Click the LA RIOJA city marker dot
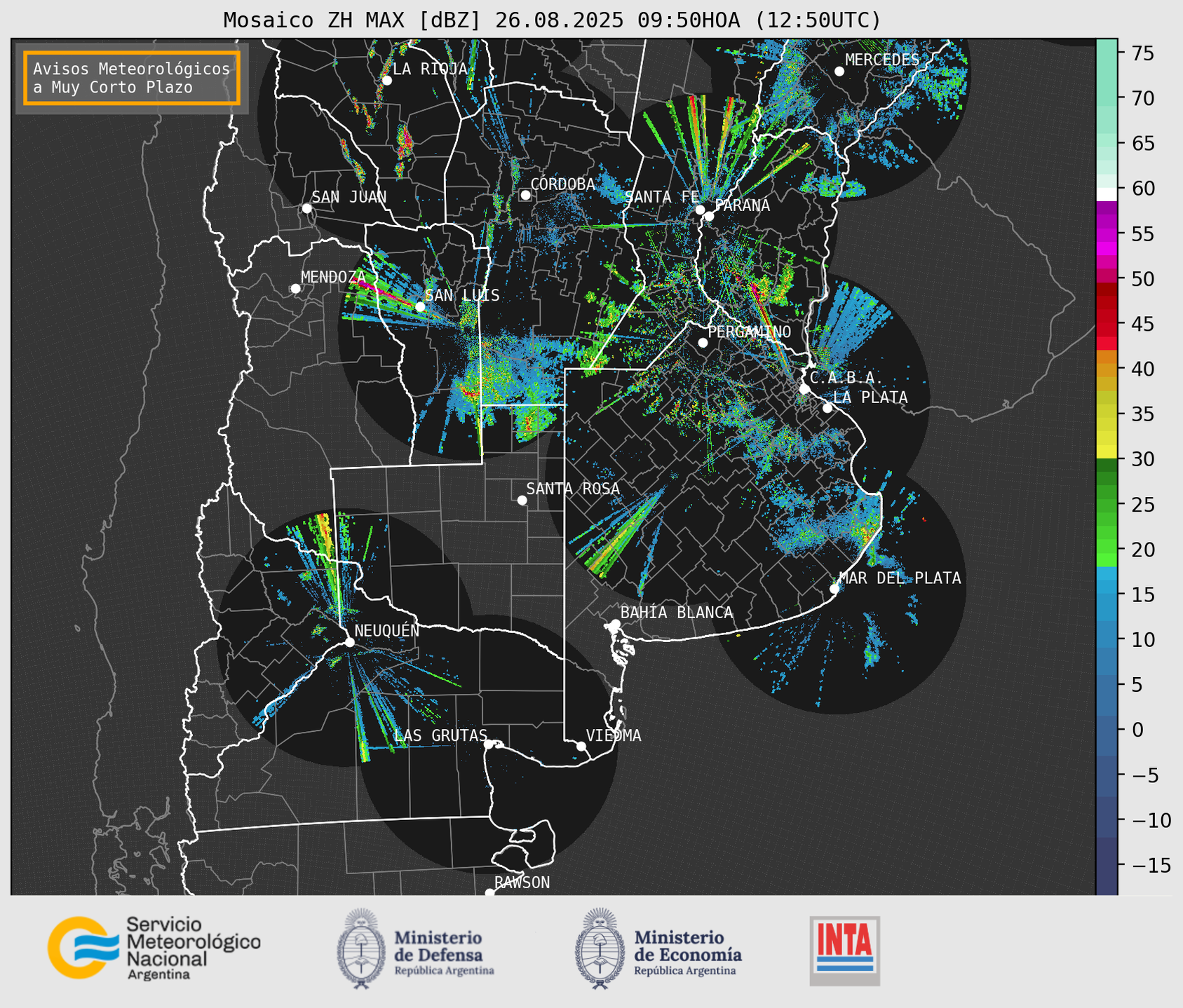 click(x=386, y=81)
